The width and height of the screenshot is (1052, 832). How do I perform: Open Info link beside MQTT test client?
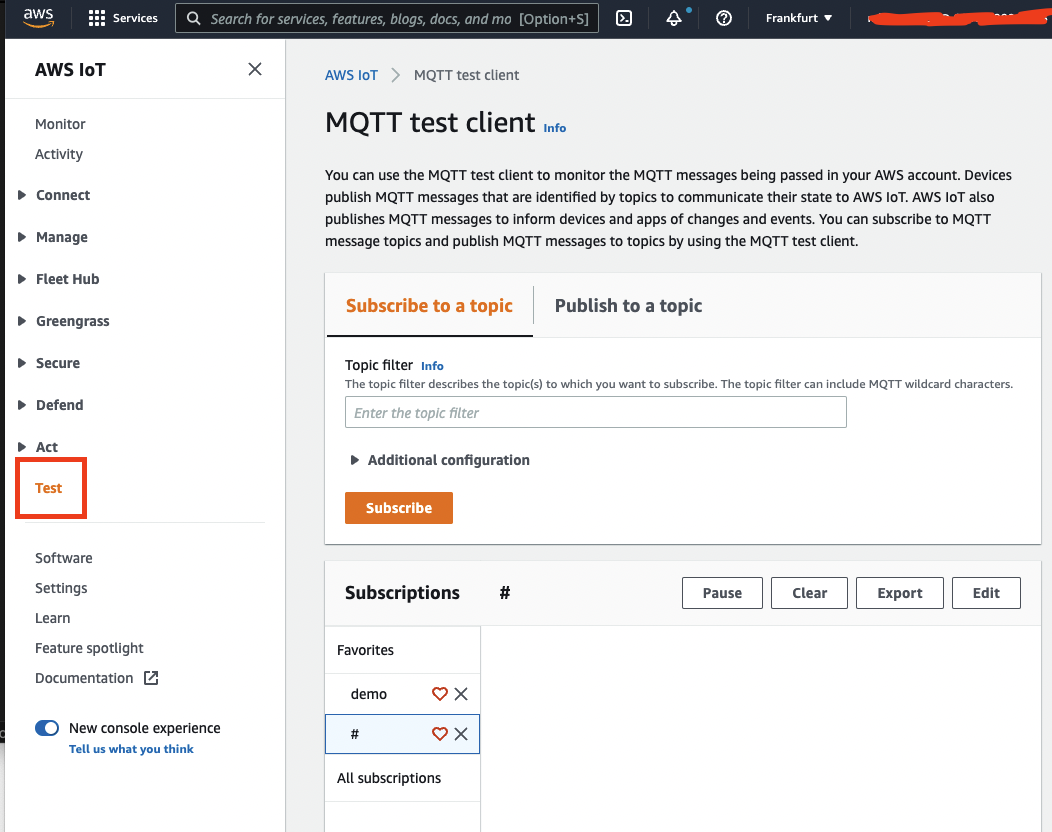pyautogui.click(x=554, y=128)
